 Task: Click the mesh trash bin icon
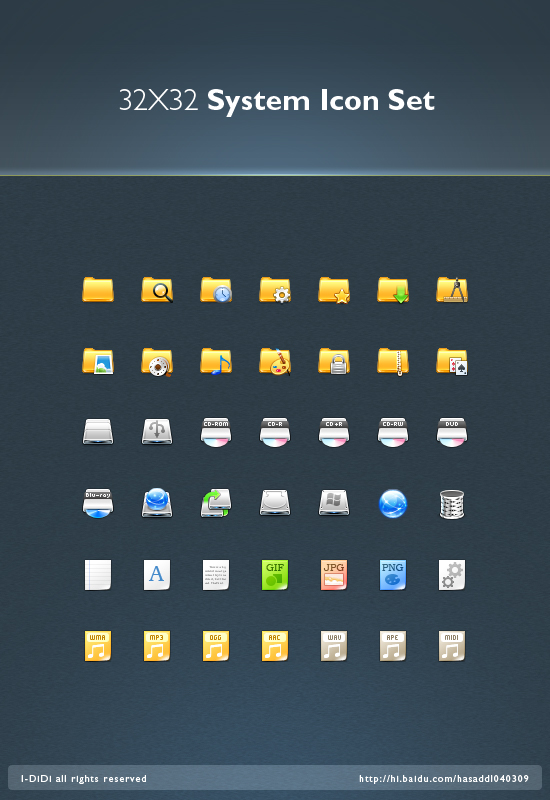tap(452, 504)
